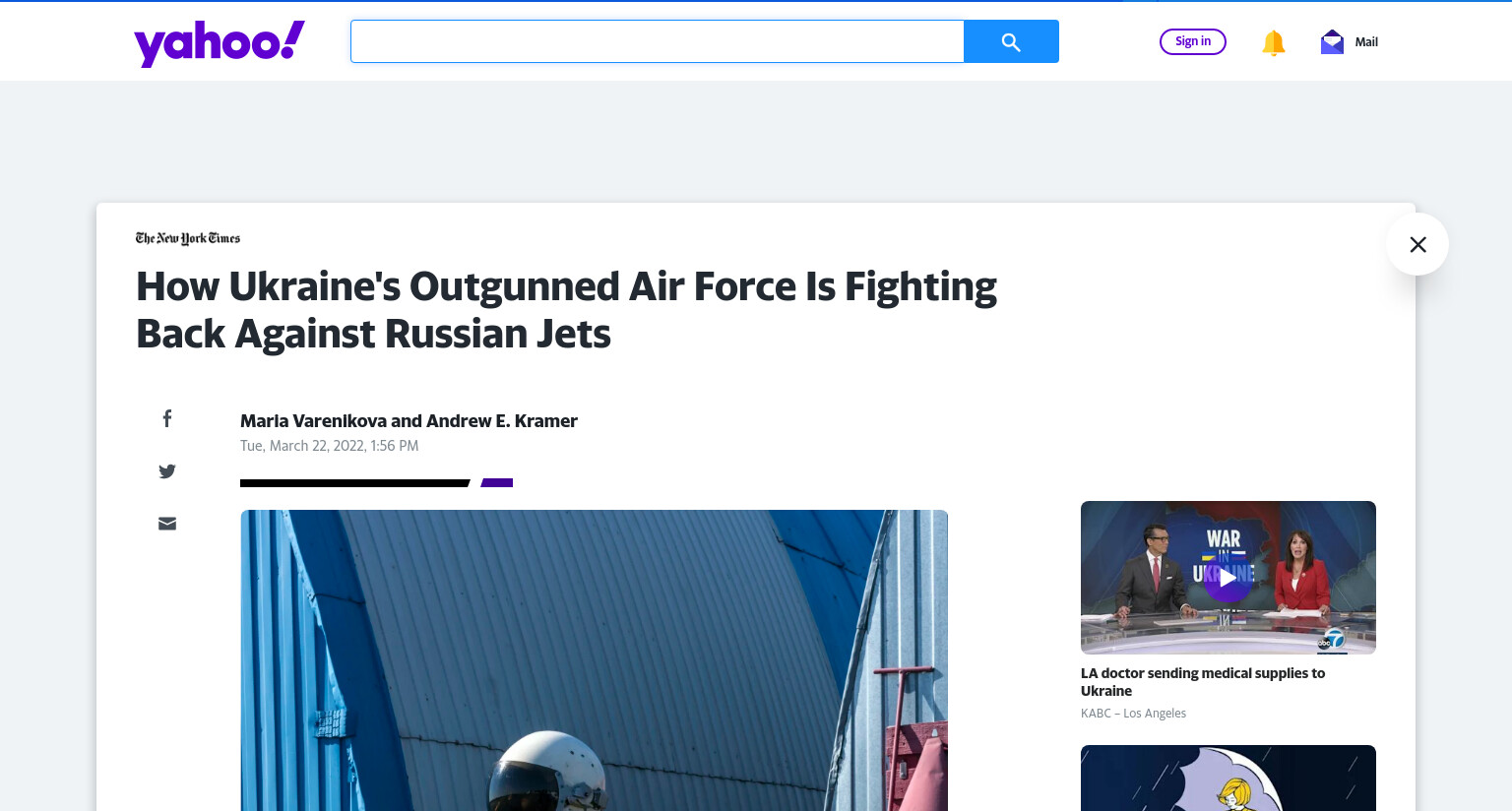The width and height of the screenshot is (1512, 811).
Task: Share the article via email icon
Action: pos(167,524)
